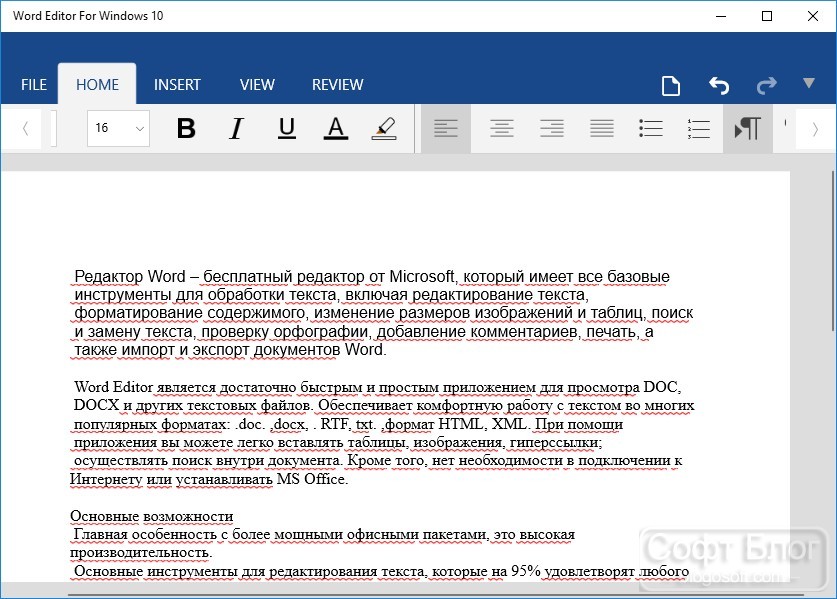Image resolution: width=837 pixels, height=599 pixels.
Task: Undo the last action
Action: click(718, 85)
